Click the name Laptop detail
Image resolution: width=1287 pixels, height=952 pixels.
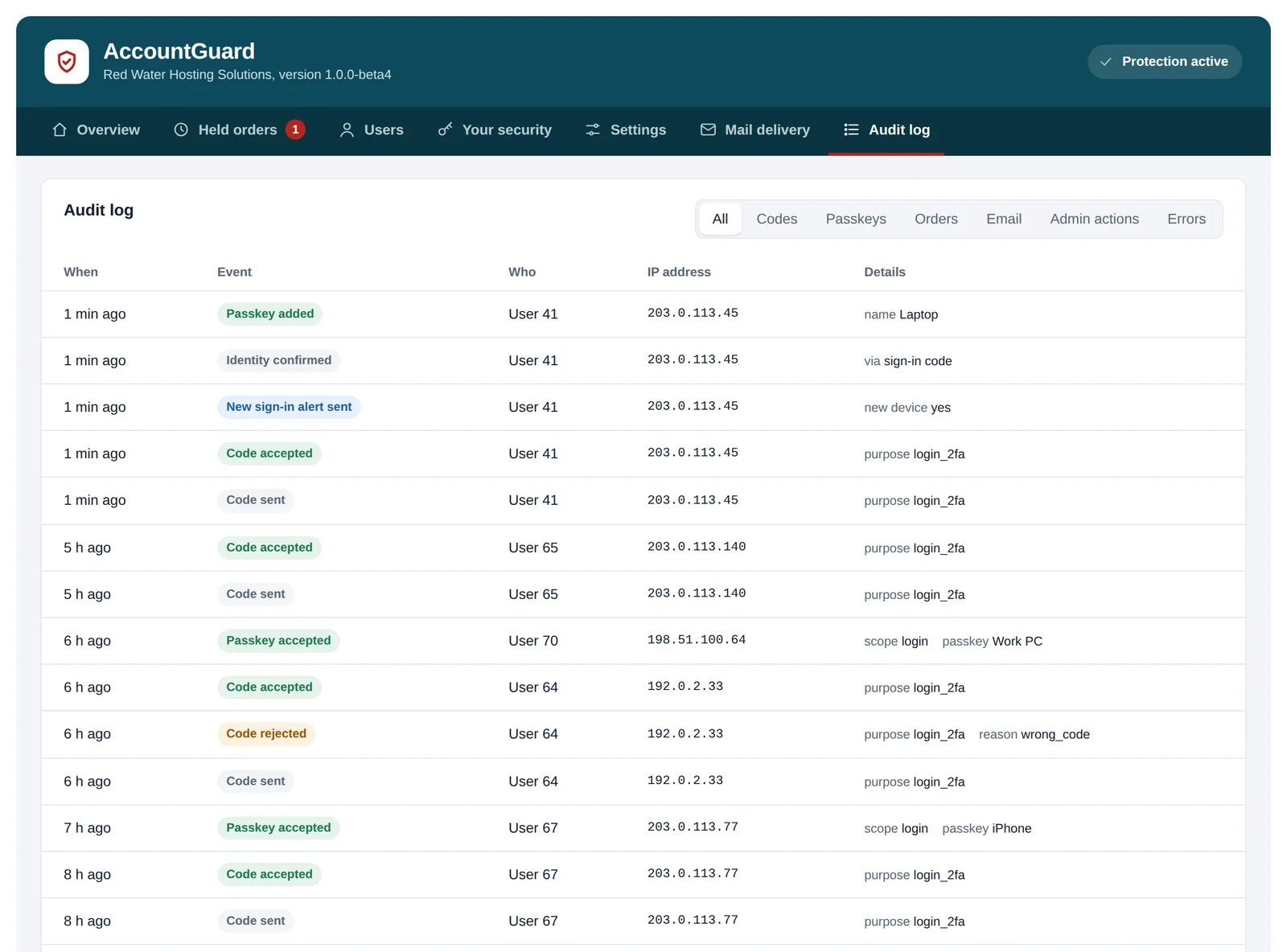pos(901,314)
